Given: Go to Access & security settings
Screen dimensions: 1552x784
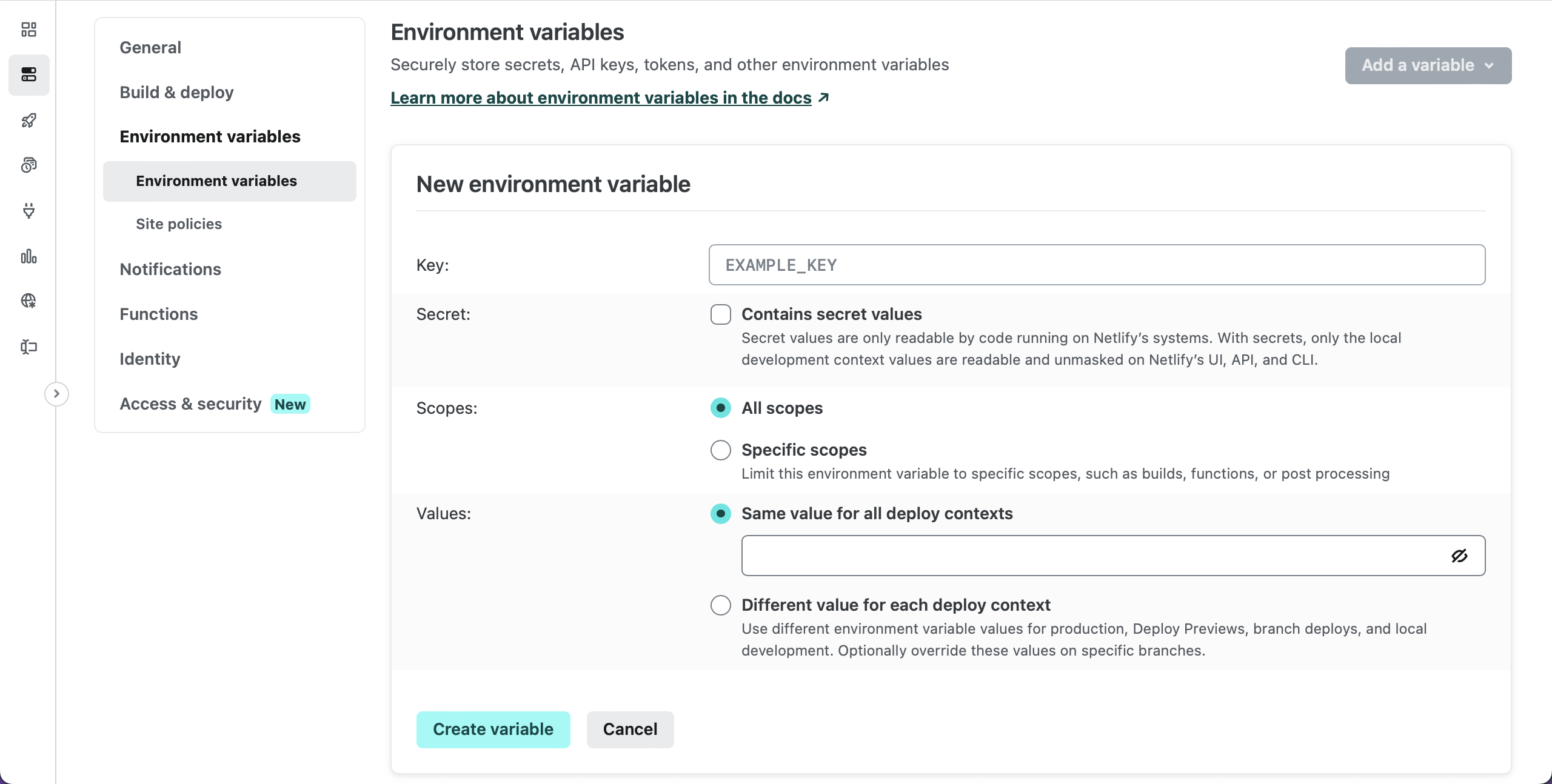Looking at the screenshot, I should (x=190, y=404).
